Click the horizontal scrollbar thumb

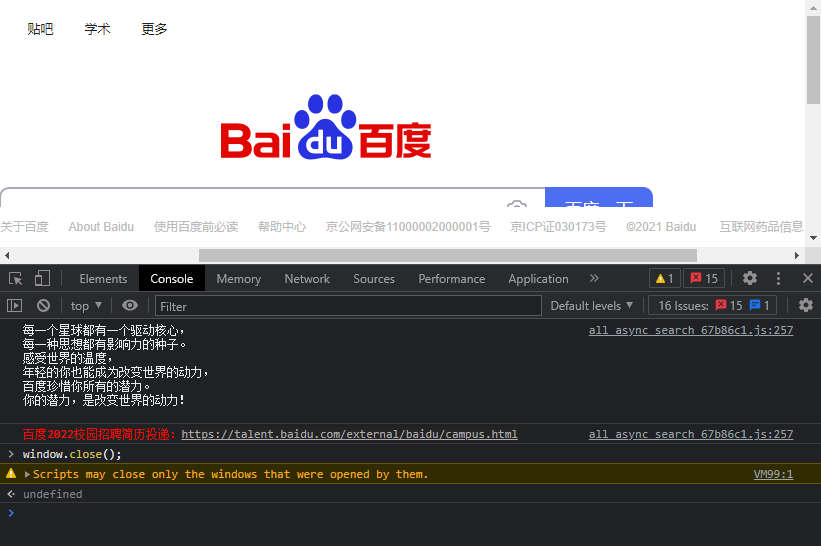coord(448,255)
